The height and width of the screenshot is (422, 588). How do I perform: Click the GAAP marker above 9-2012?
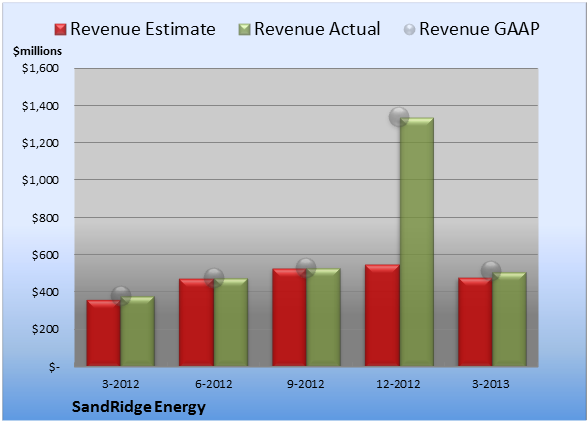[x=306, y=268]
